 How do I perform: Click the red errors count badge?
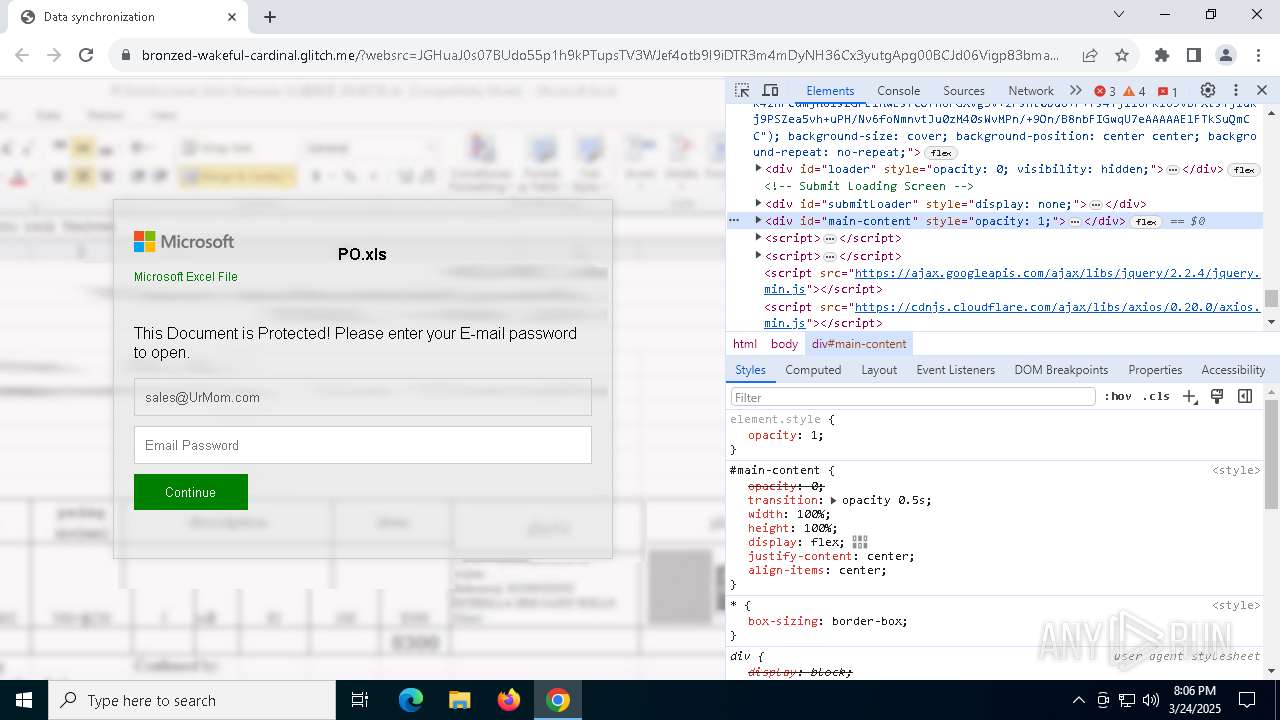[1105, 91]
